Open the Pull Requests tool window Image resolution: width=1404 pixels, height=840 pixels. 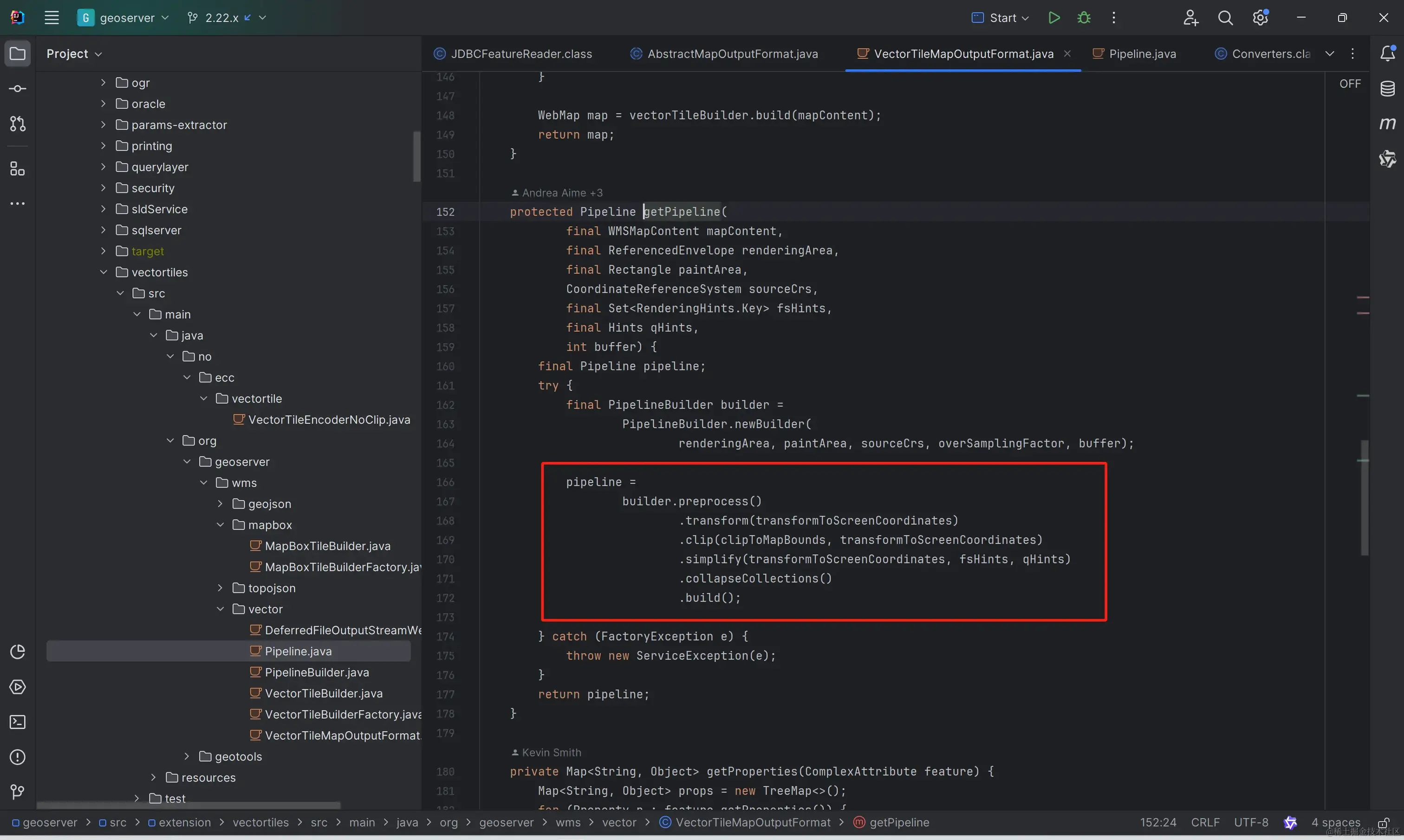(x=18, y=124)
